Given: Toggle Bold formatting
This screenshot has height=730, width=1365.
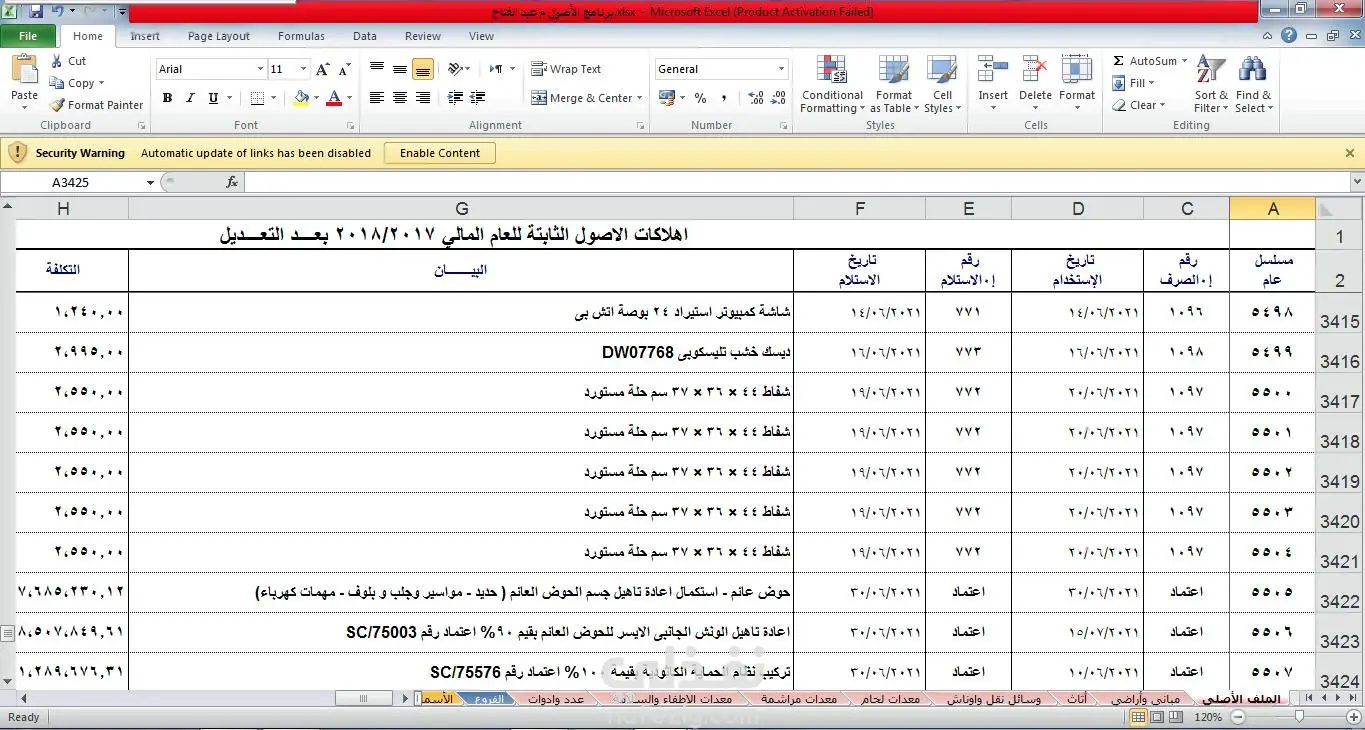Looking at the screenshot, I should tap(167, 98).
